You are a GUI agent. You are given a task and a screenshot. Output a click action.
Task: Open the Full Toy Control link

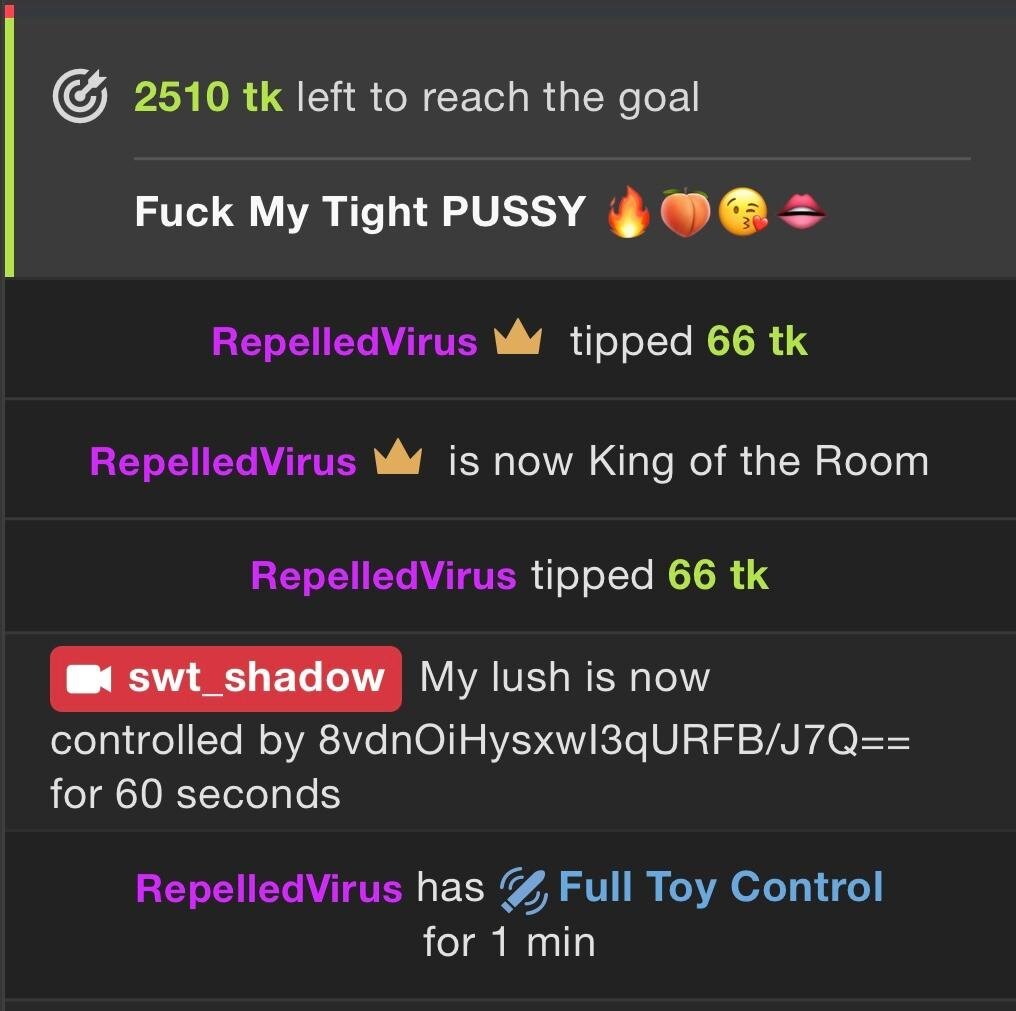[721, 887]
